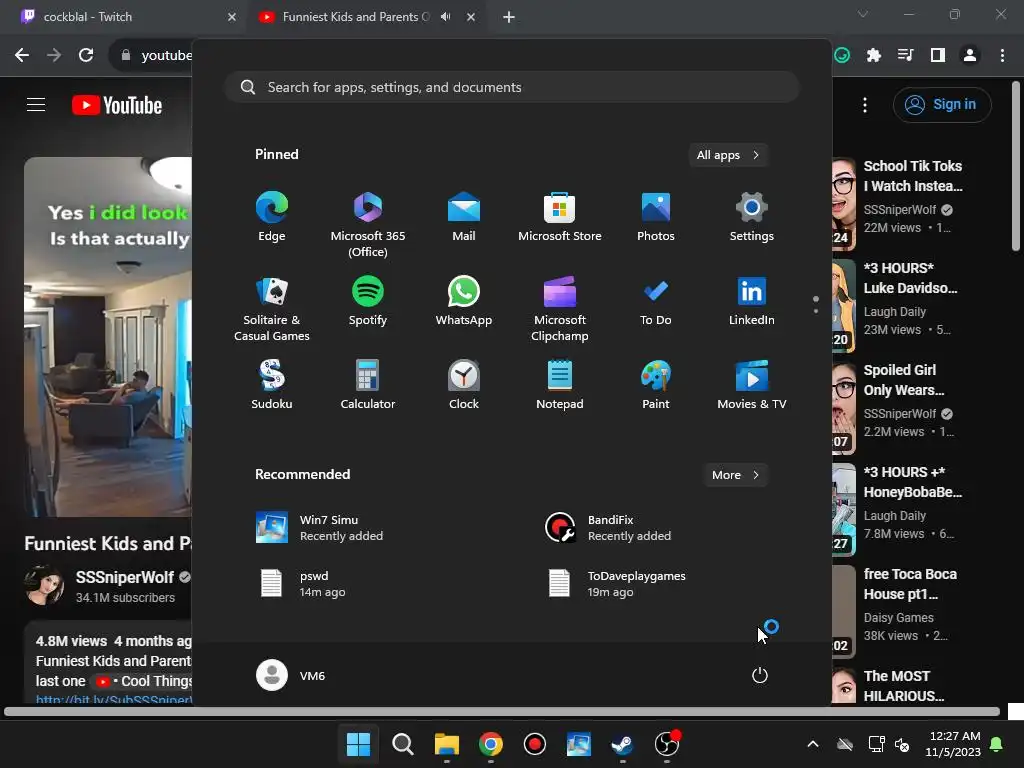Mute the YouTube tab audio icon
The height and width of the screenshot is (768, 1024).
coord(445,17)
